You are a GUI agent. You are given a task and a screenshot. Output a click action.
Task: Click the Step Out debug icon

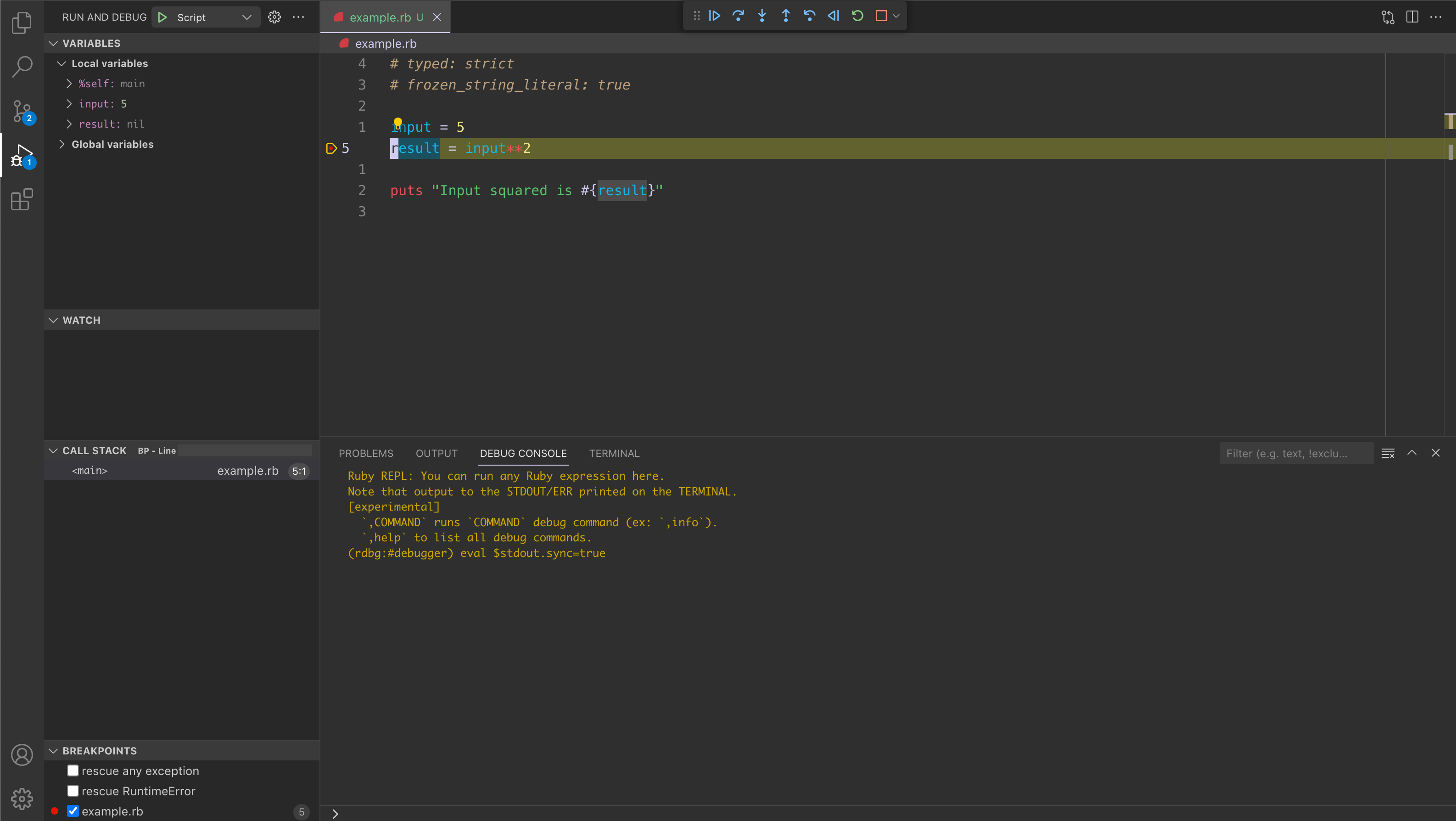[785, 15]
